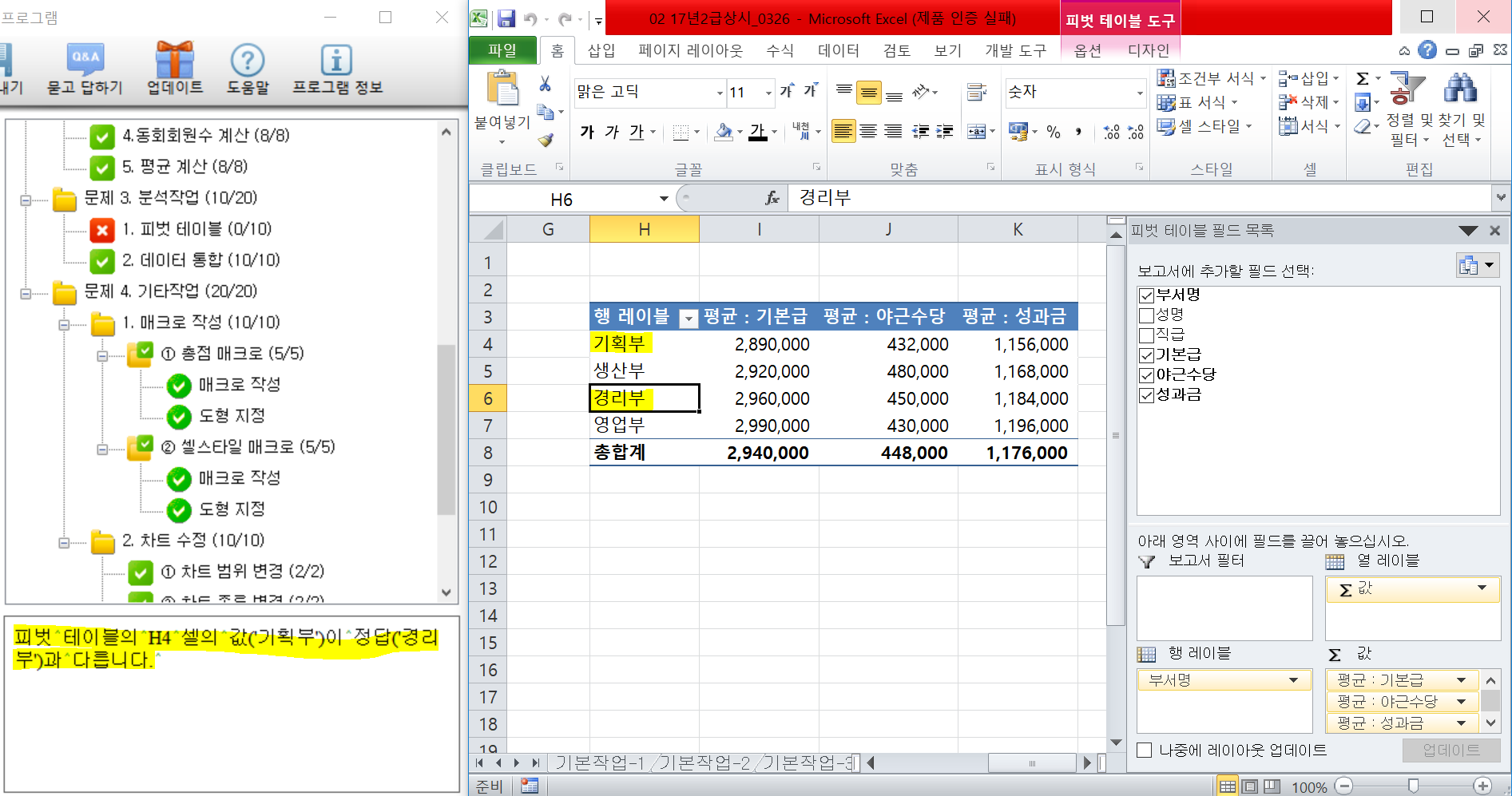This screenshot has width=1512, height=796.
Task: Click the Update gift box icon
Action: (x=175, y=60)
